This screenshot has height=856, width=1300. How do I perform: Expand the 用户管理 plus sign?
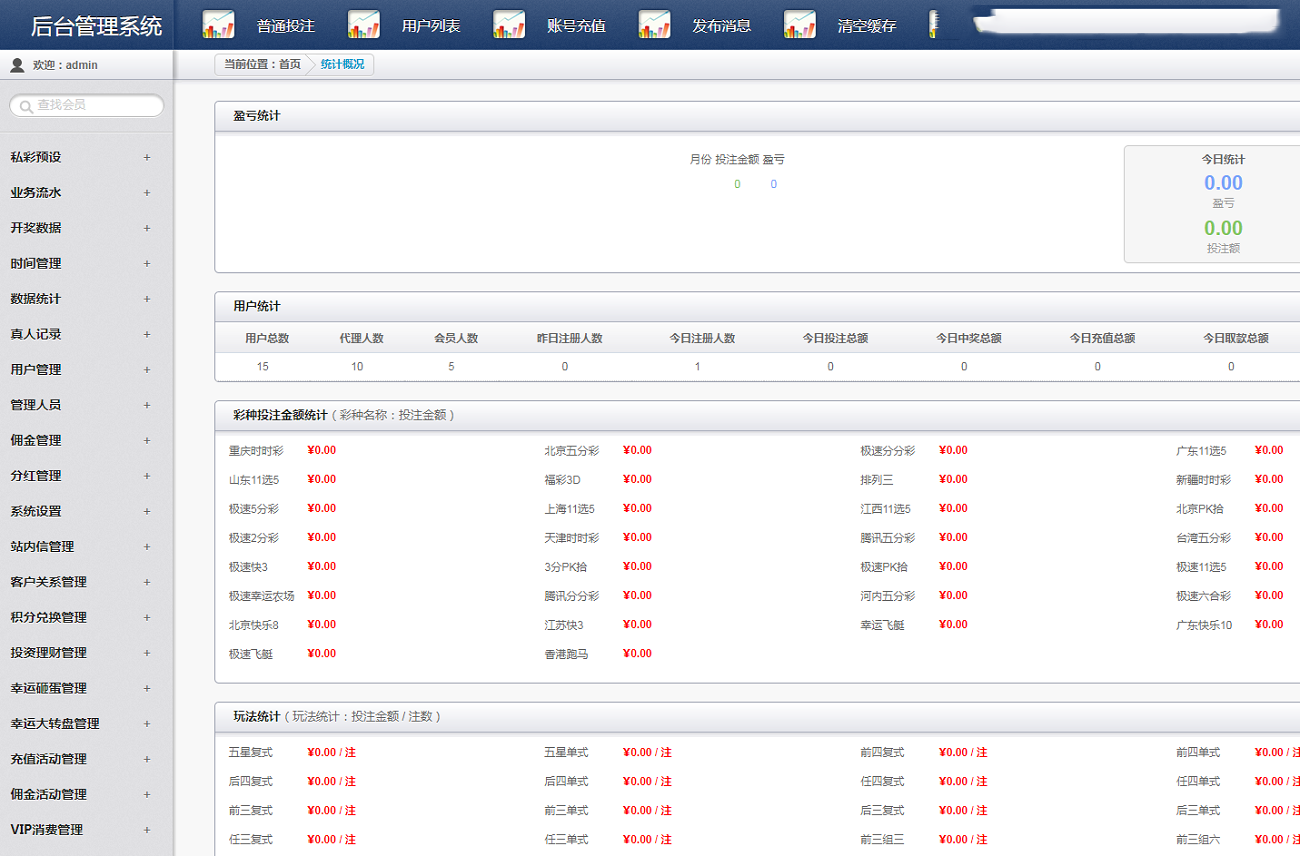coord(146,370)
